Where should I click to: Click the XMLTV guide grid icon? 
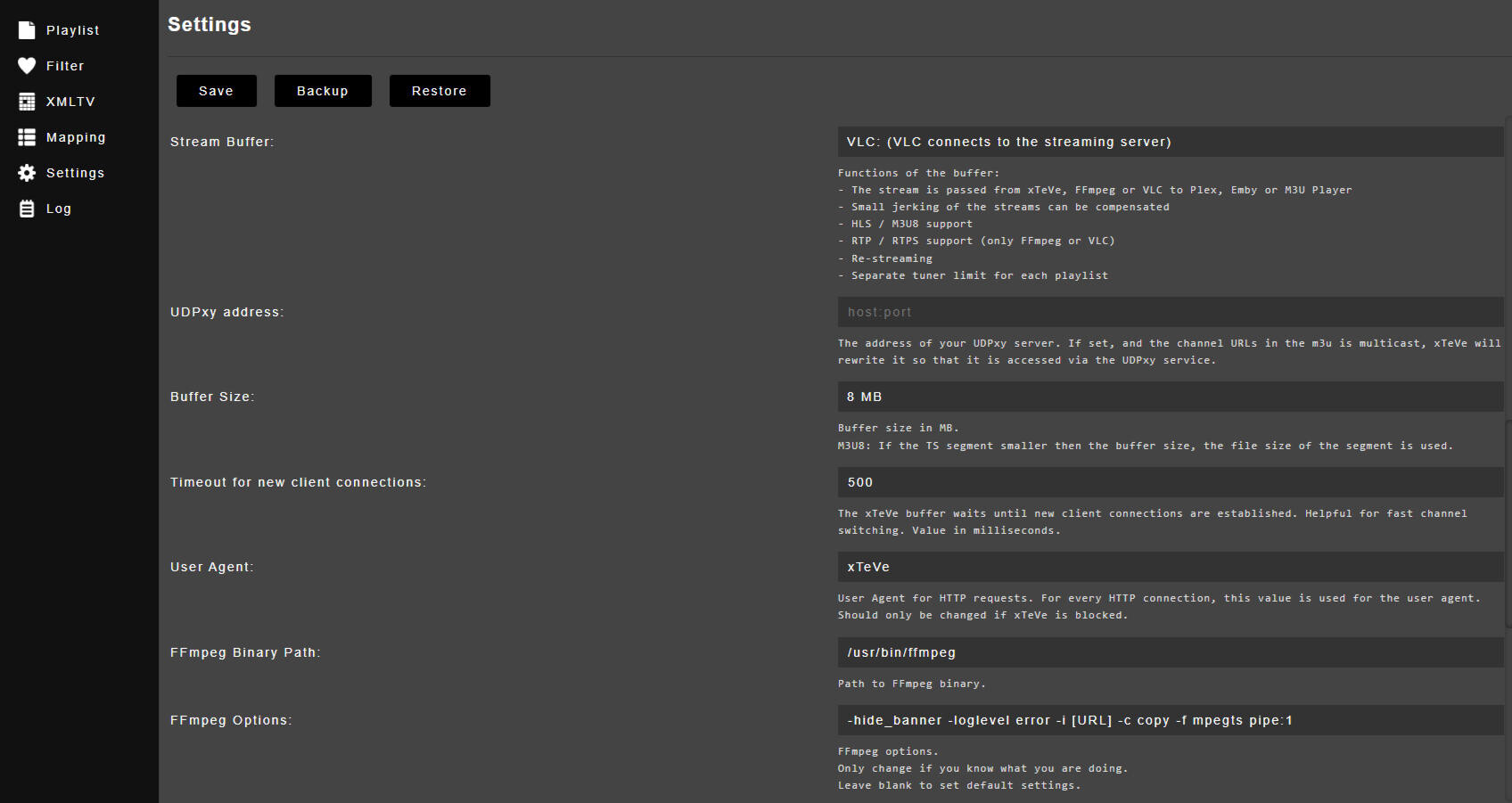pos(27,102)
